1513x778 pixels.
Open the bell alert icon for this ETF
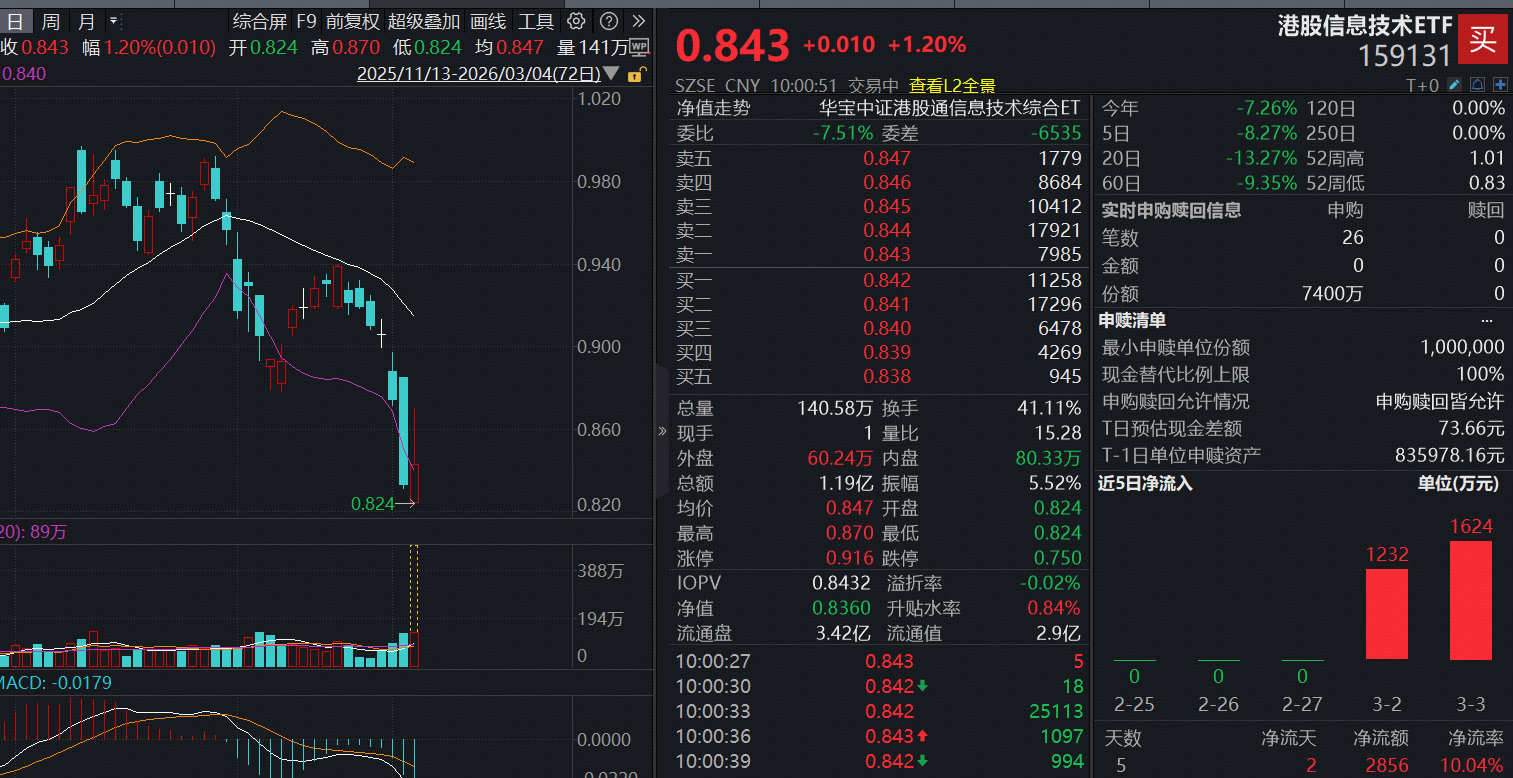(1476, 86)
